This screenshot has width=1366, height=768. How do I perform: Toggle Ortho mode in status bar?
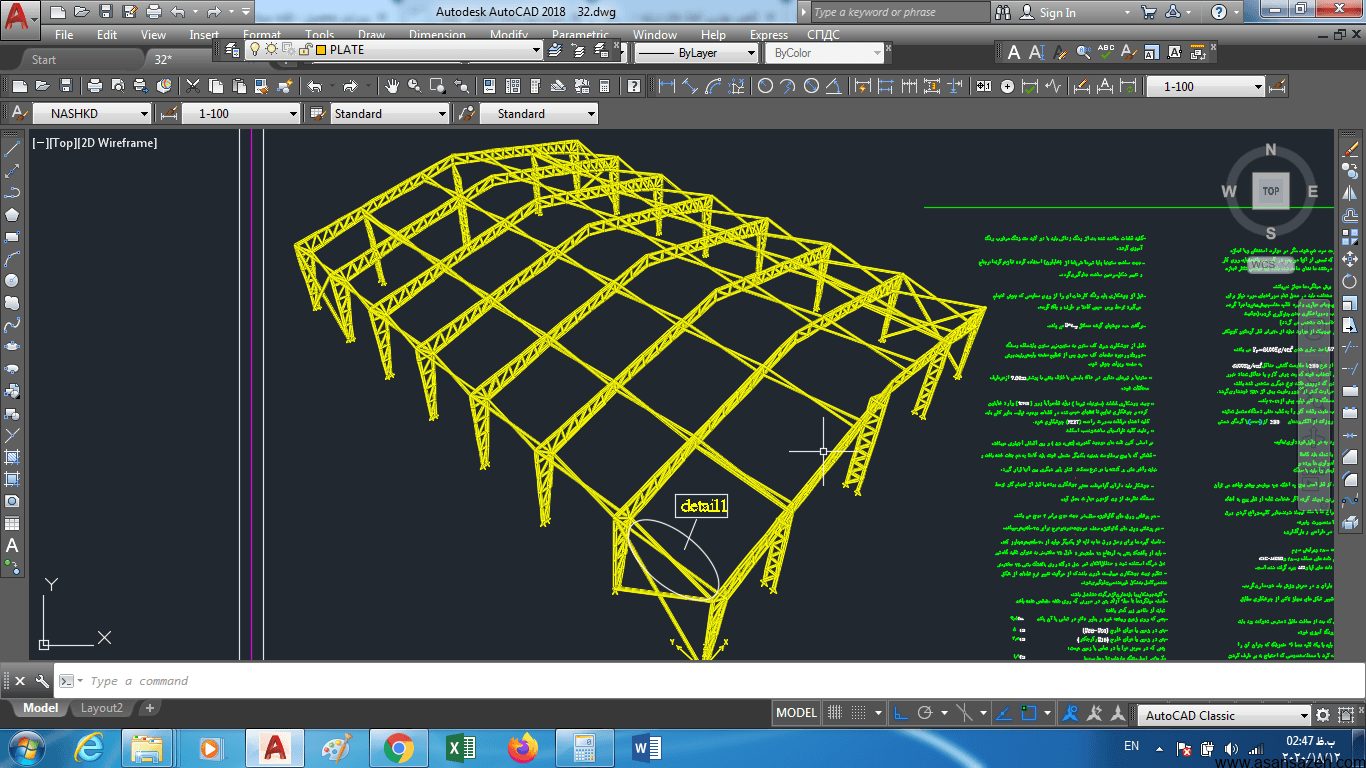[x=901, y=713]
